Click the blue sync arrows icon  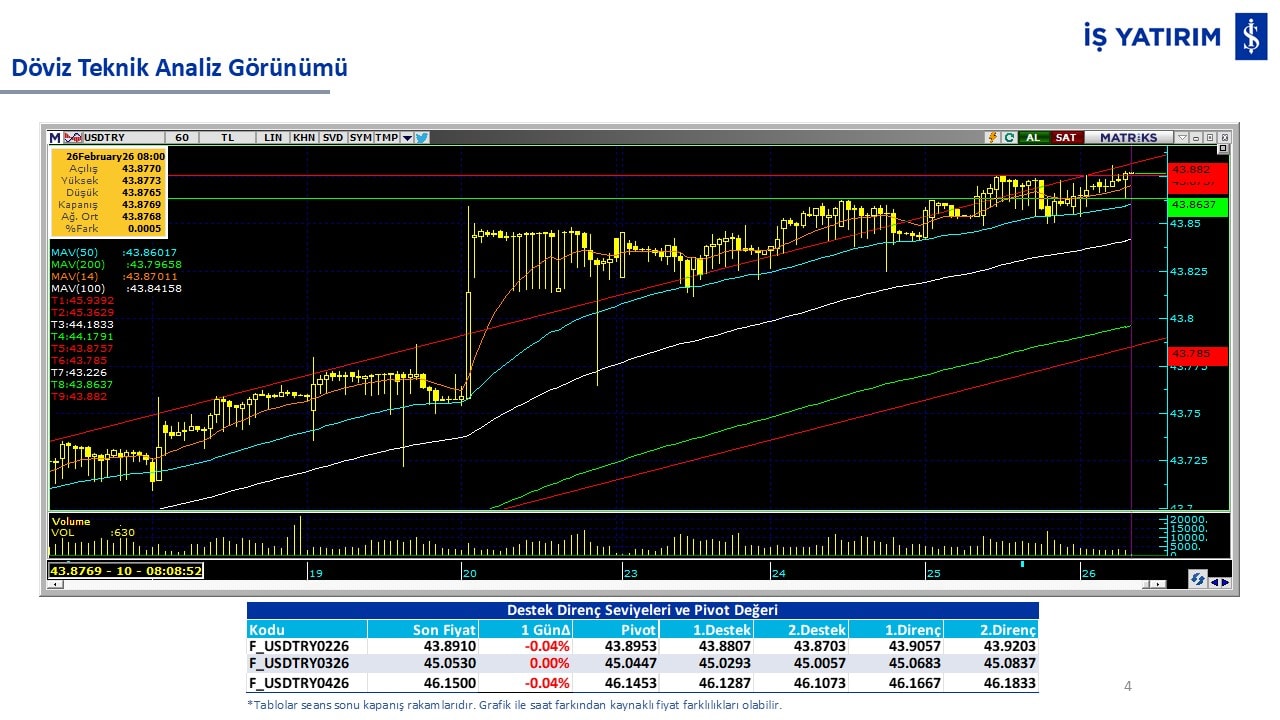coord(1196,579)
